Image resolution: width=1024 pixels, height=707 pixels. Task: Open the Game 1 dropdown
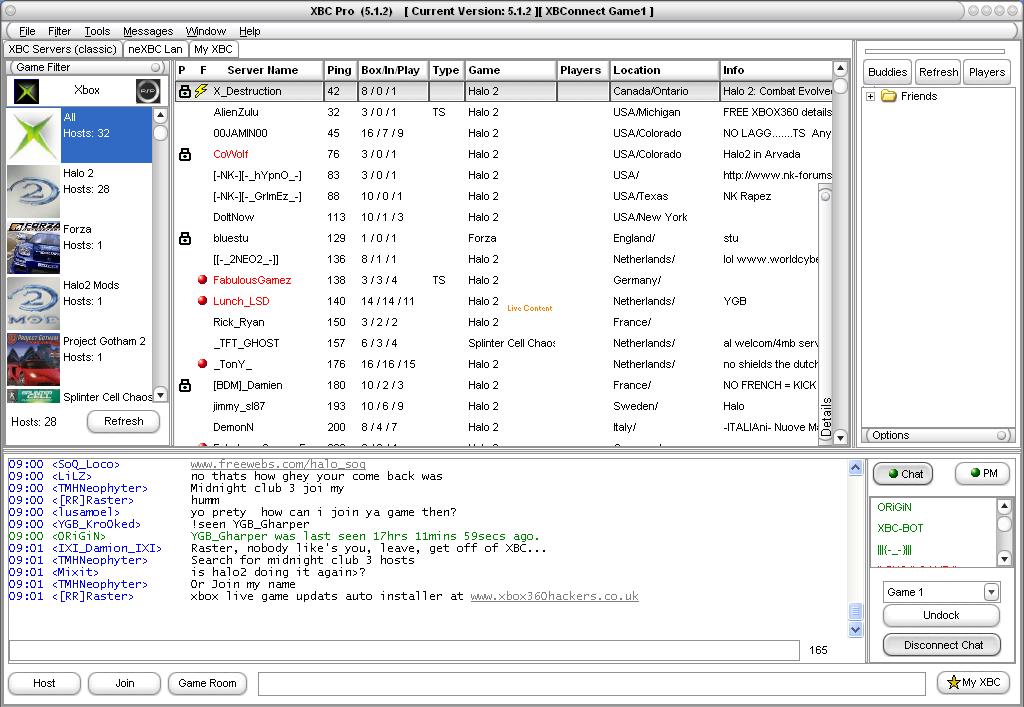point(990,591)
